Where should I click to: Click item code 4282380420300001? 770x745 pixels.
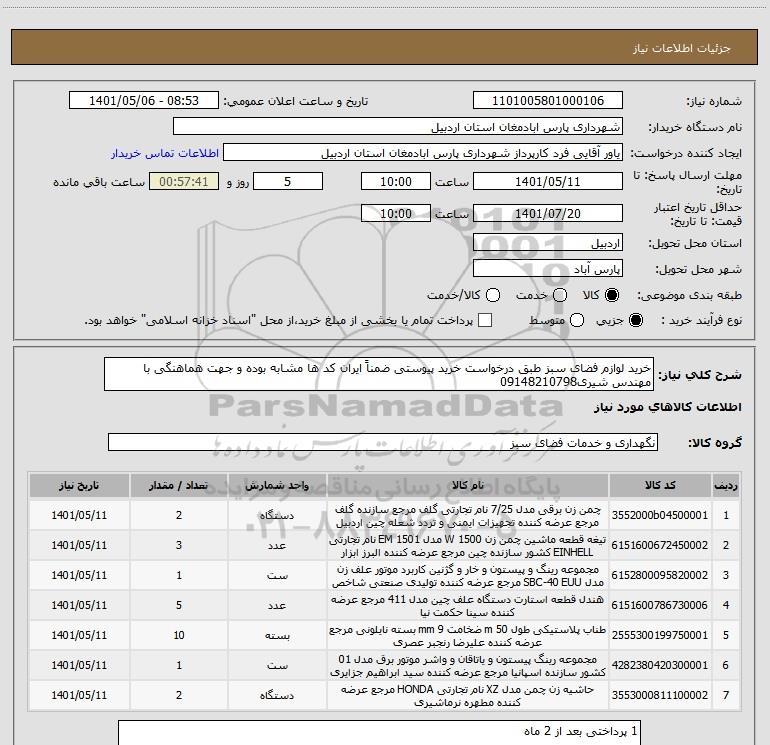tap(660, 665)
